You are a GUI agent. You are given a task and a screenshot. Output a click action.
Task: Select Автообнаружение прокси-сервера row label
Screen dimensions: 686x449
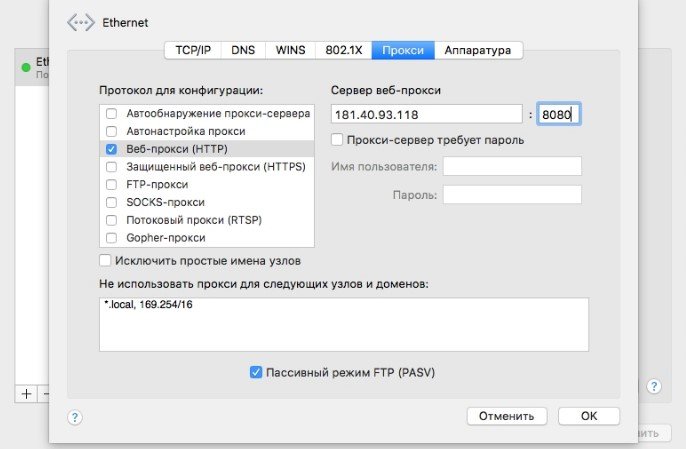218,113
